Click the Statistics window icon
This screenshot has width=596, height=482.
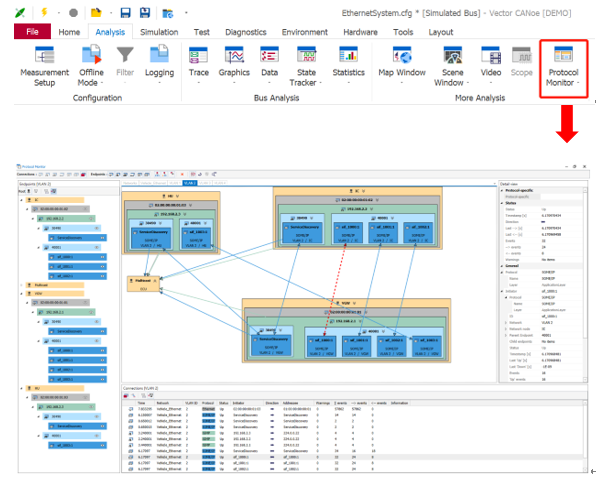coord(349,55)
